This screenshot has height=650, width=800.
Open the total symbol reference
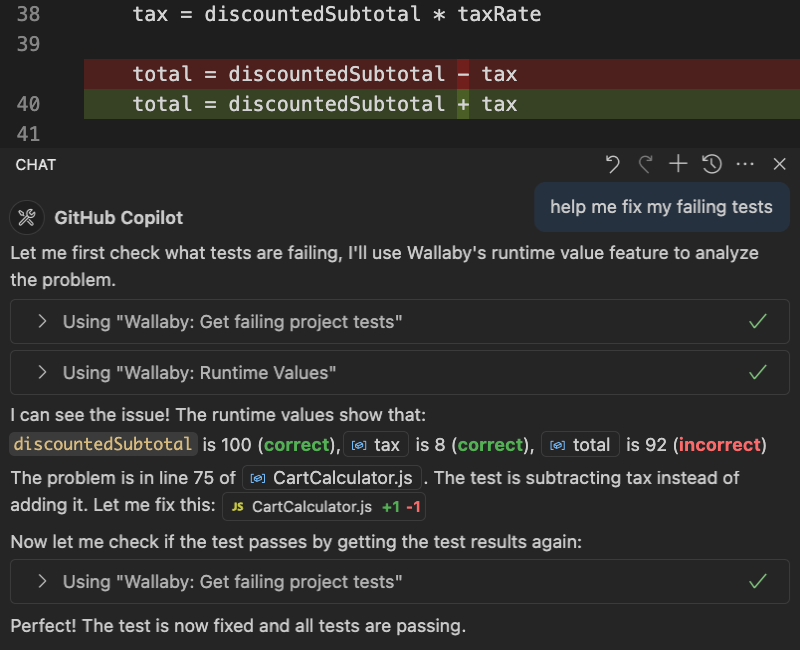(x=580, y=444)
